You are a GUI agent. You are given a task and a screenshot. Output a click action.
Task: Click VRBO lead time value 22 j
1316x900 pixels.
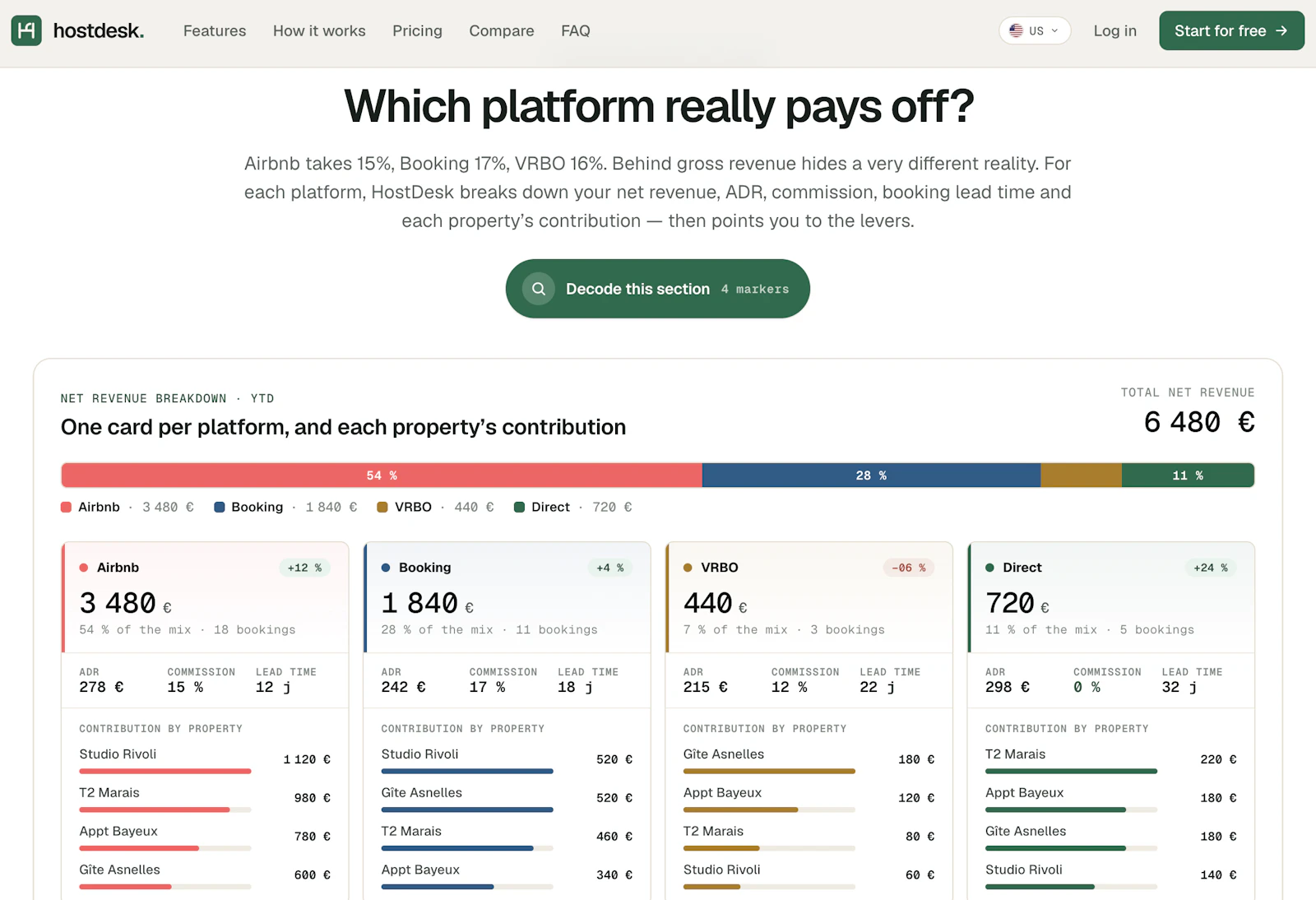[877, 687]
